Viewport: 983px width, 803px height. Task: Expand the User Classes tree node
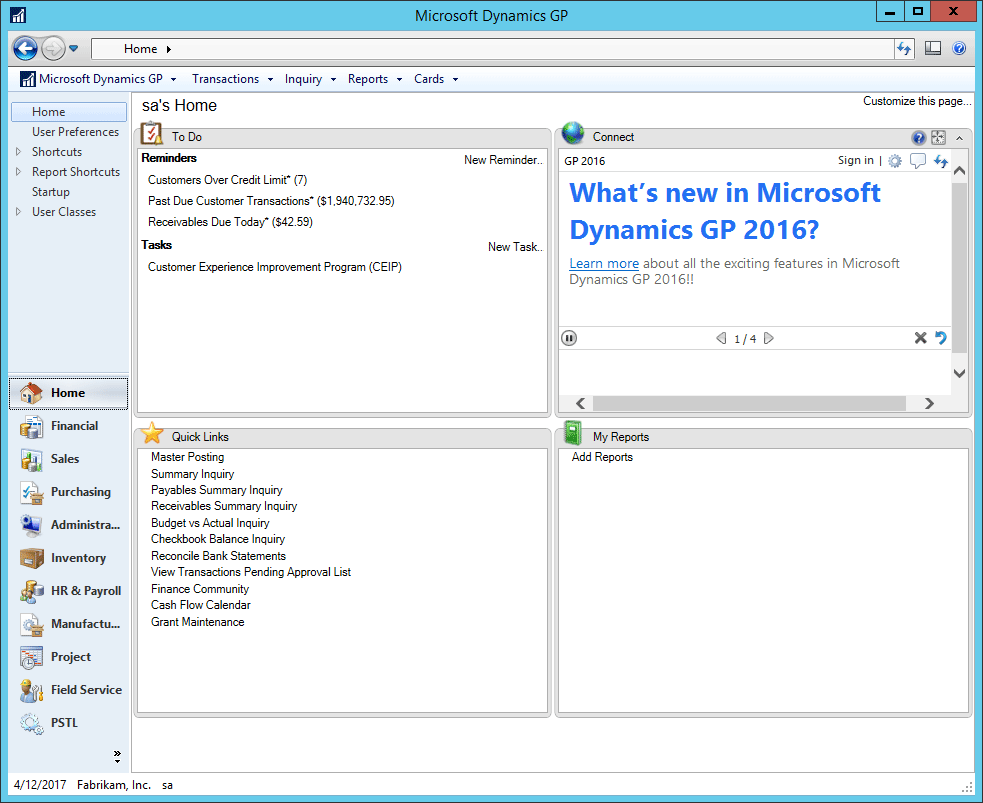18,212
